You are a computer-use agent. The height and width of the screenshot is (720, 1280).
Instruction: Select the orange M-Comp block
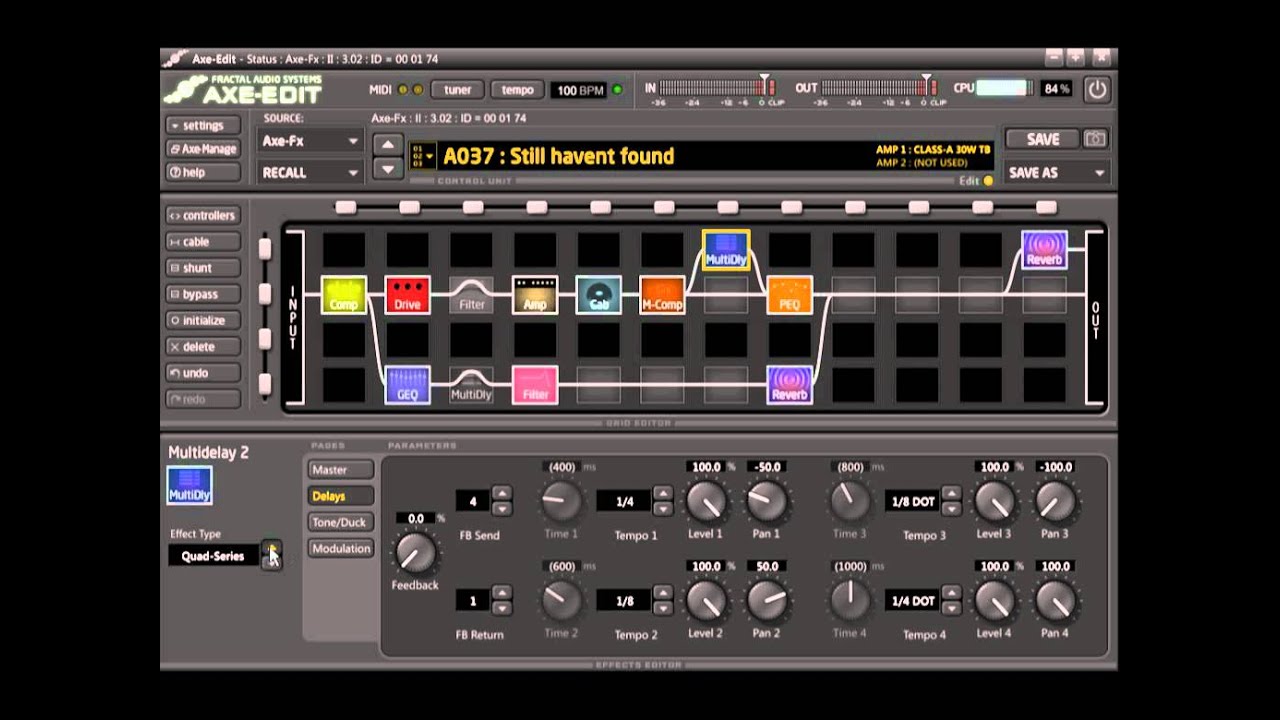pos(662,295)
